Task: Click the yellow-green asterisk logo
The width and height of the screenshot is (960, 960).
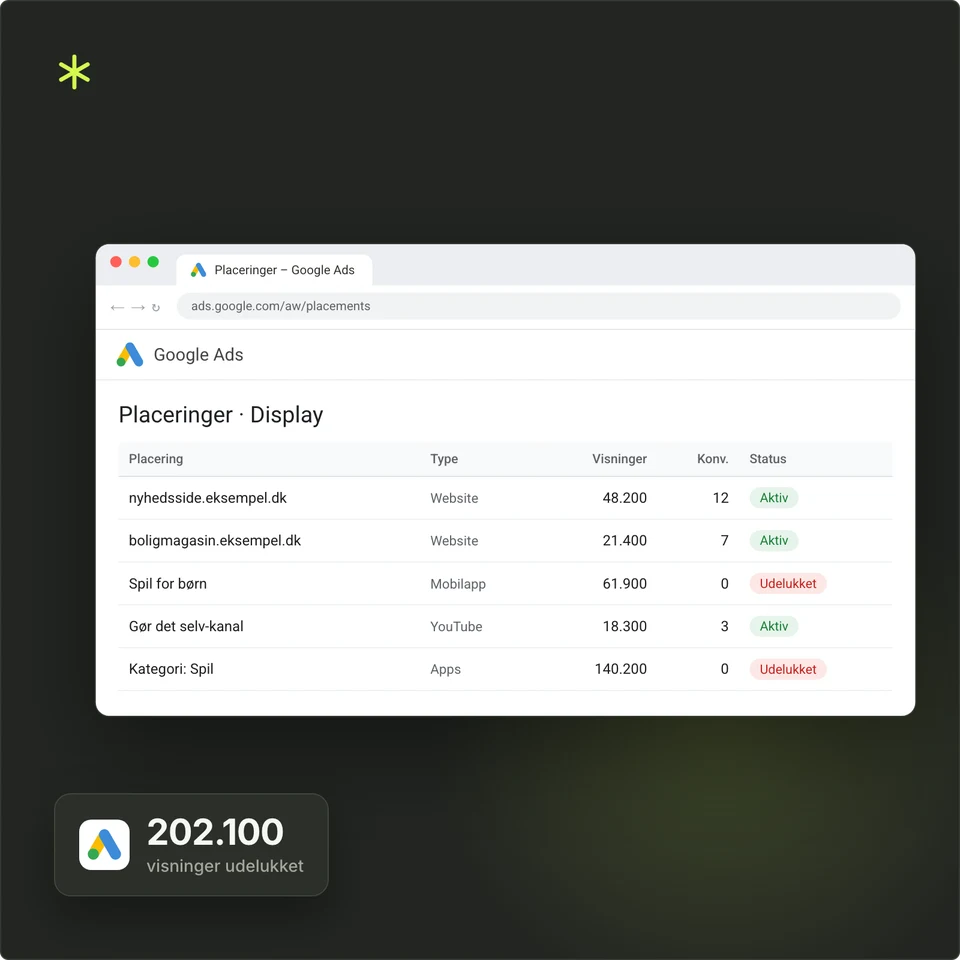Action: 74,72
